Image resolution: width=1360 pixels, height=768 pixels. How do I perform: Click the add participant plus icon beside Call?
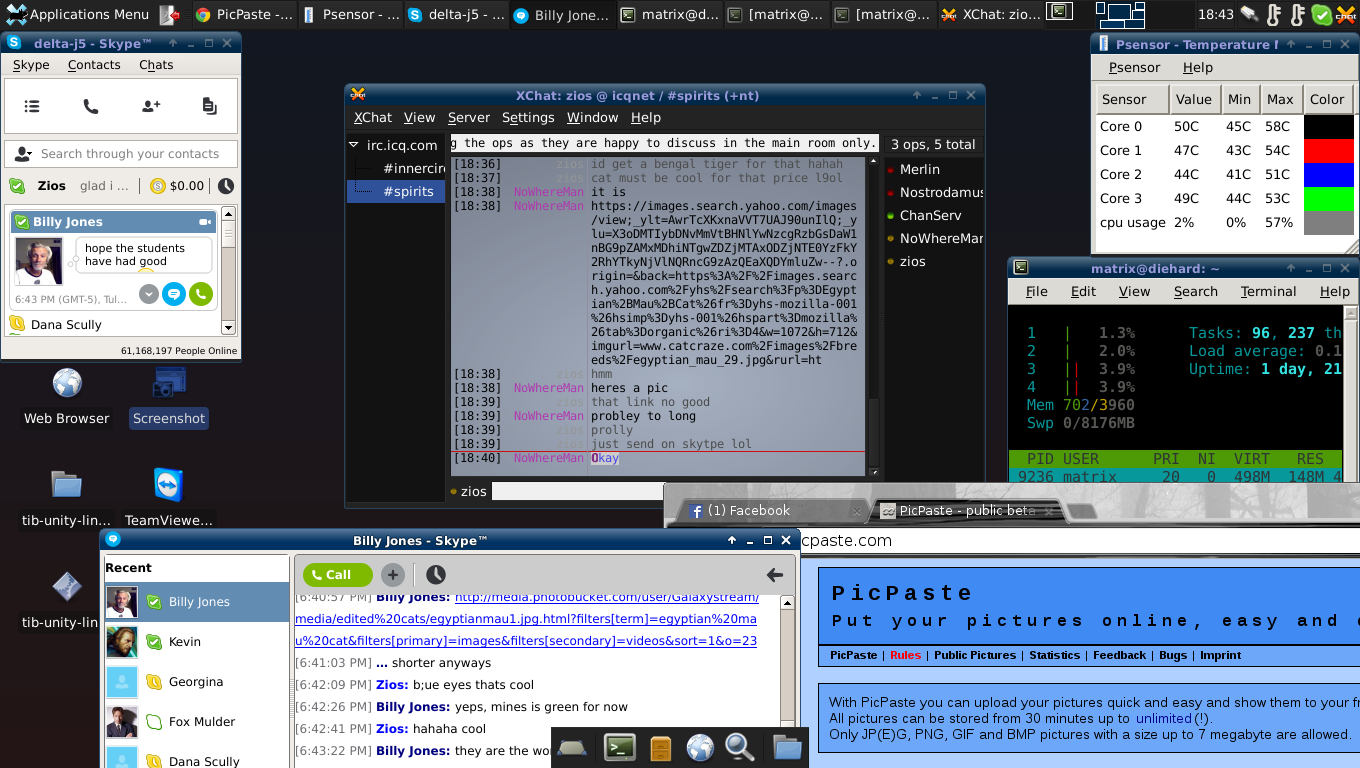point(392,575)
